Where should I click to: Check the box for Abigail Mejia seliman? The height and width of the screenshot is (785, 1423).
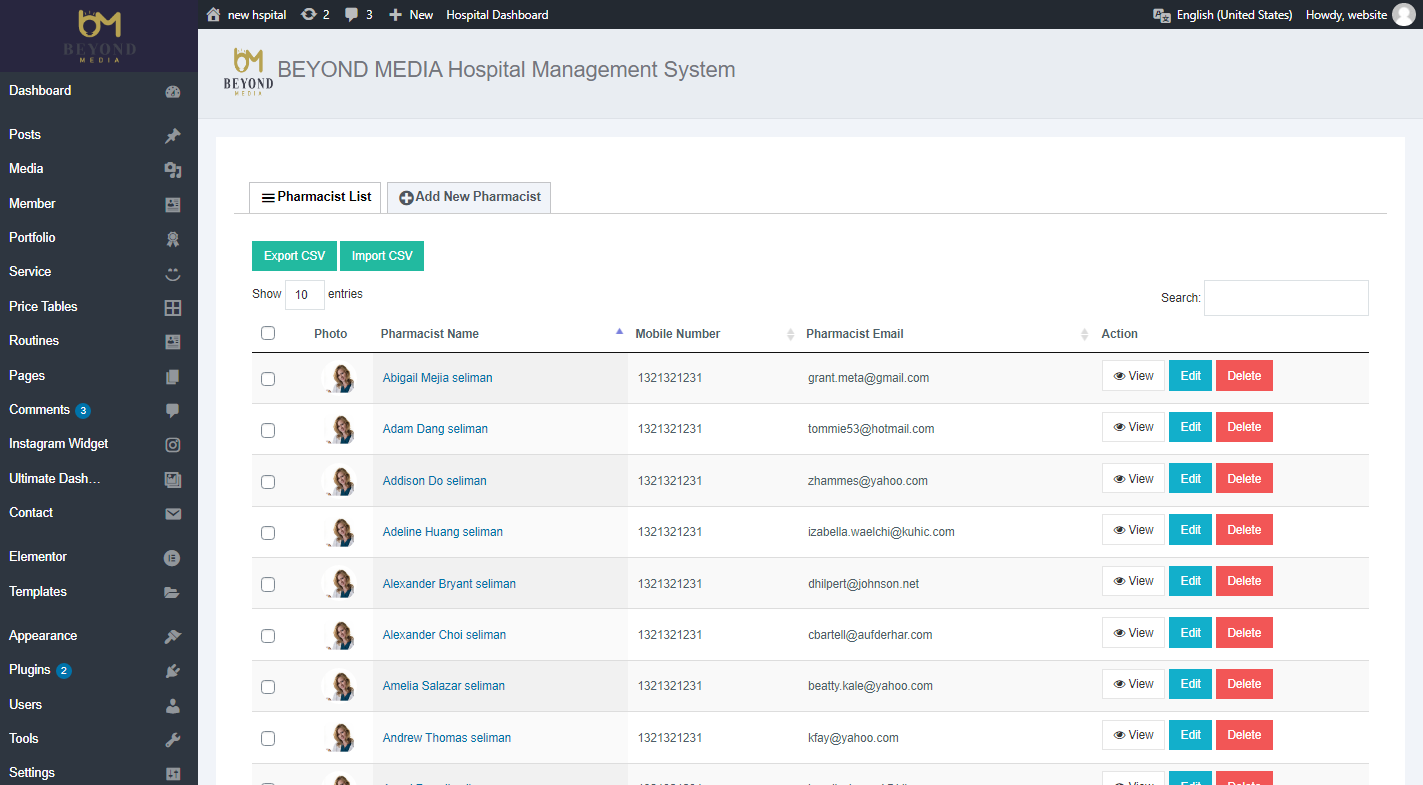point(268,379)
